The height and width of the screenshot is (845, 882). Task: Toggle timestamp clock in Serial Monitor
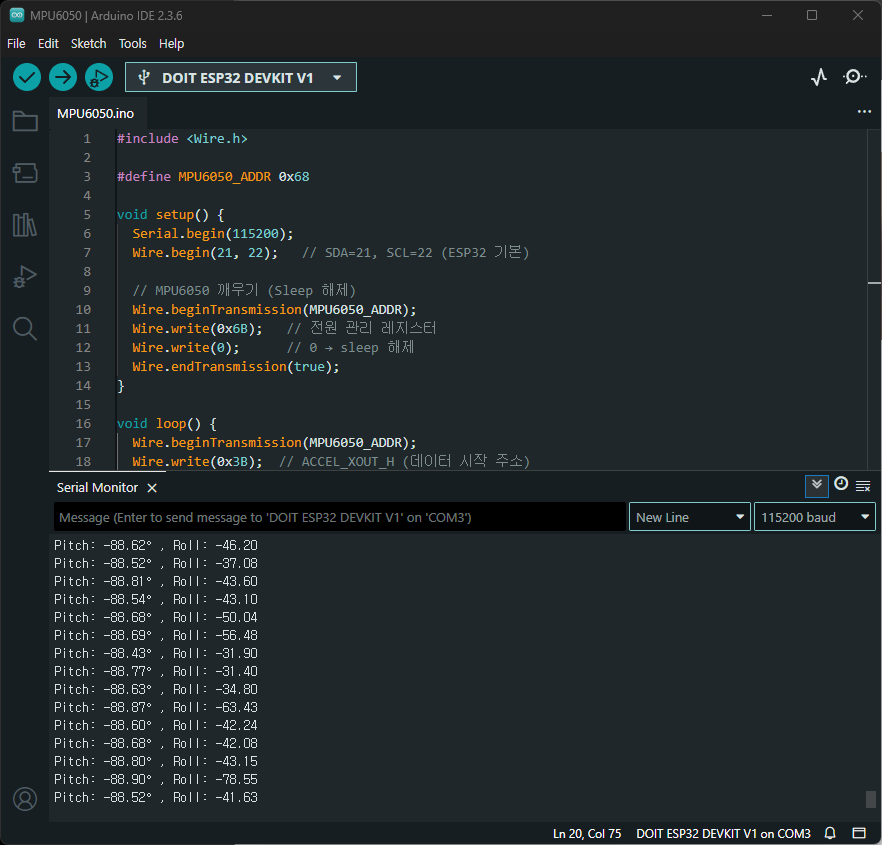tap(841, 484)
